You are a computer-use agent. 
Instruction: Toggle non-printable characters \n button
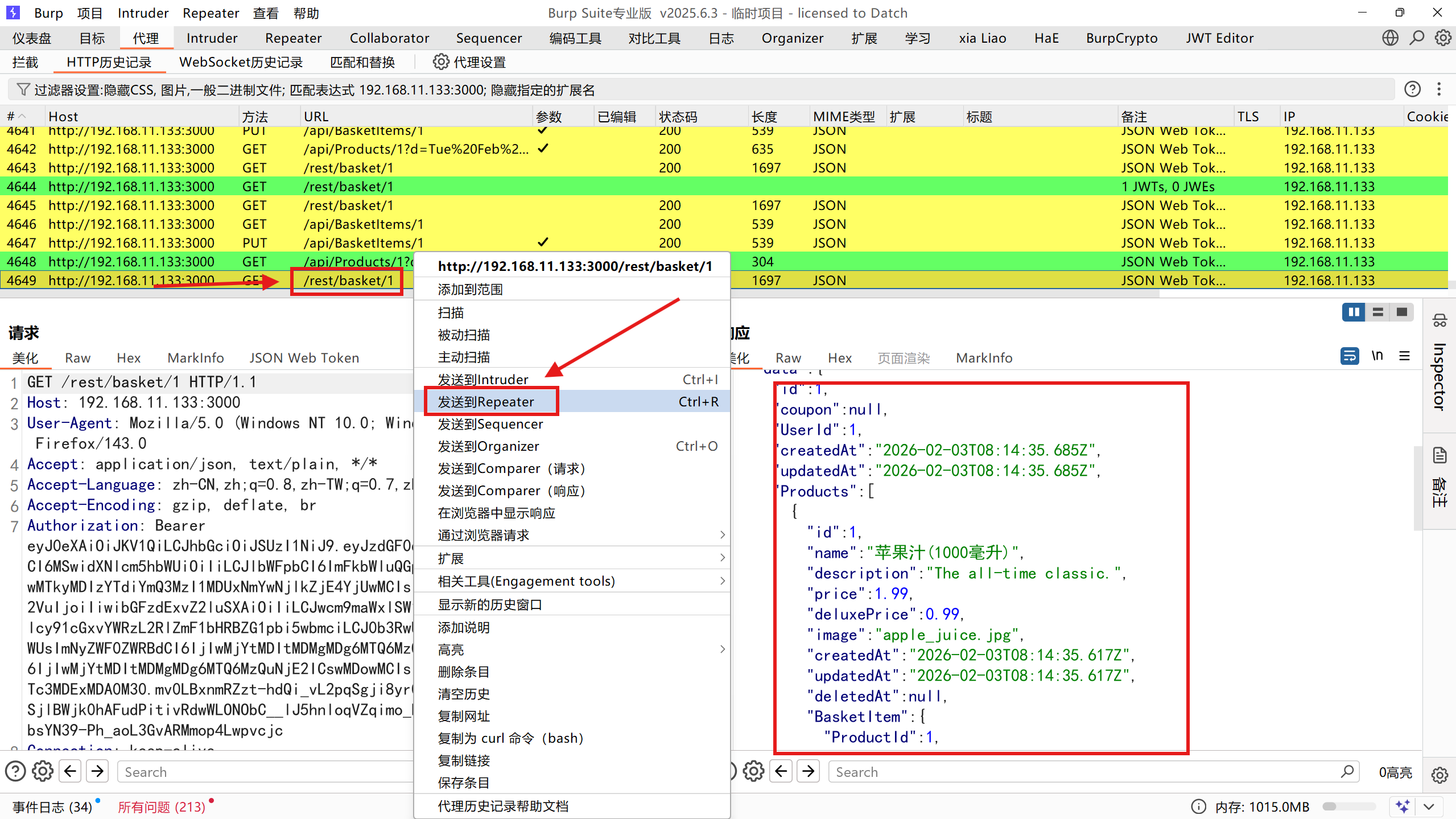click(1377, 356)
